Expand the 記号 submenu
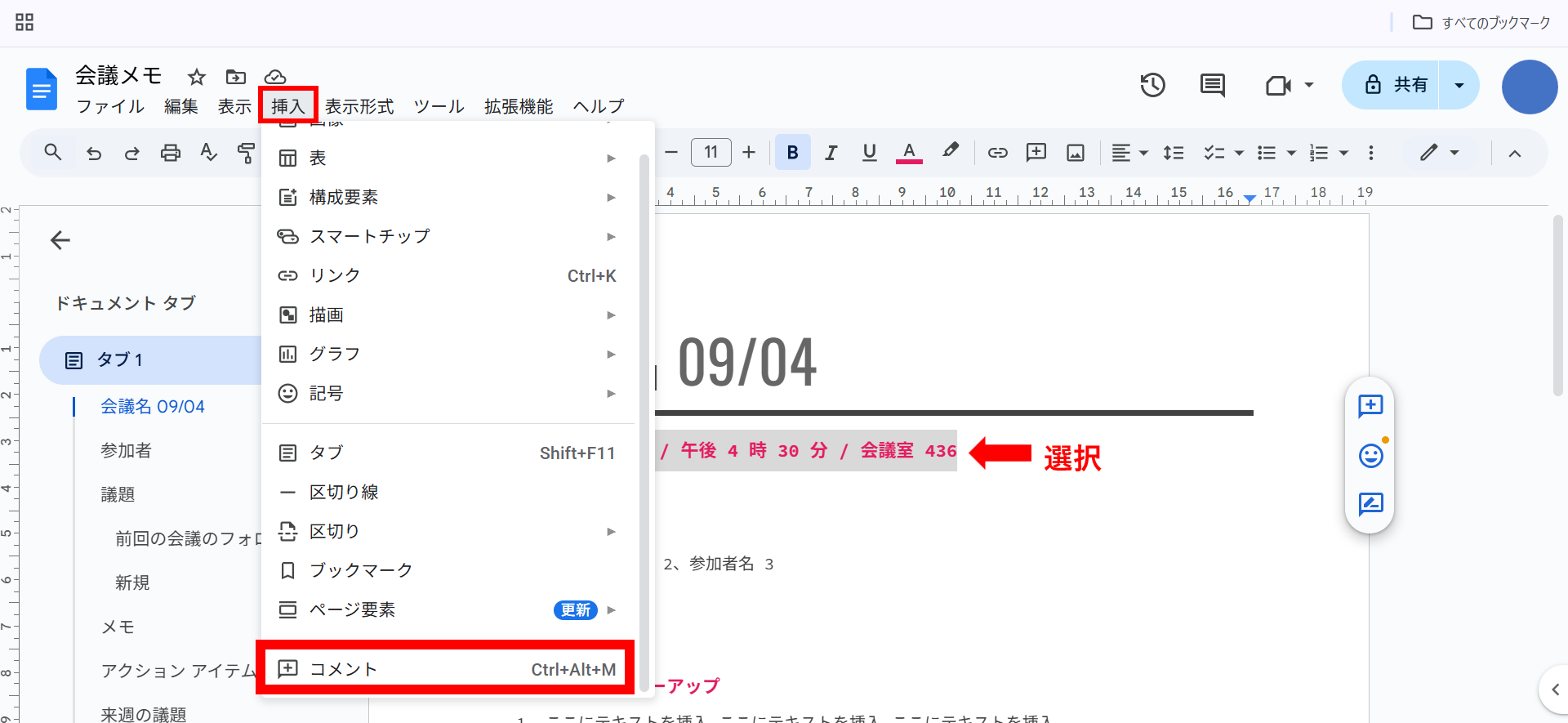 448,393
